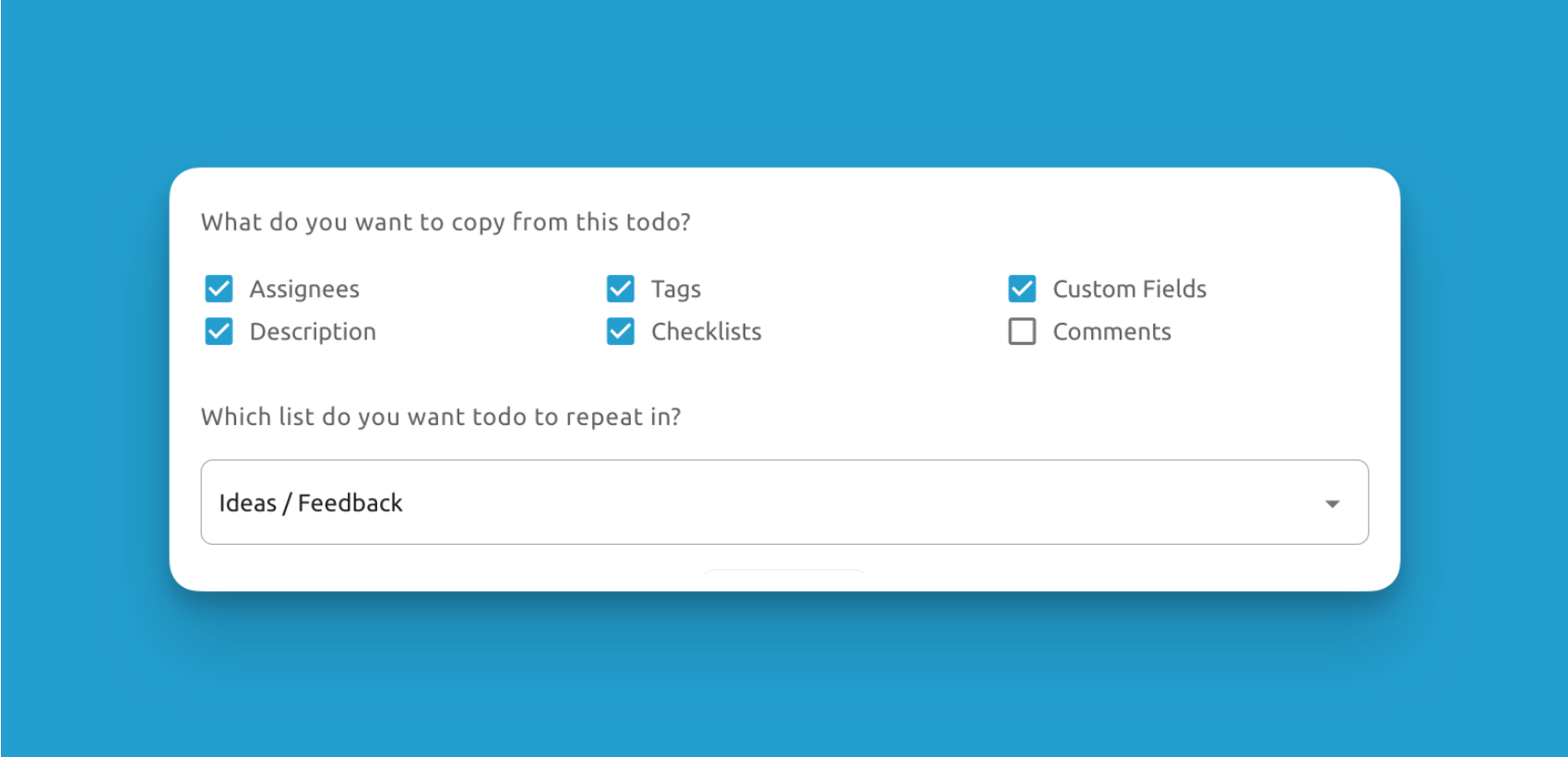Click the 'Description' label text
The image size is (1568, 757).
313,332
